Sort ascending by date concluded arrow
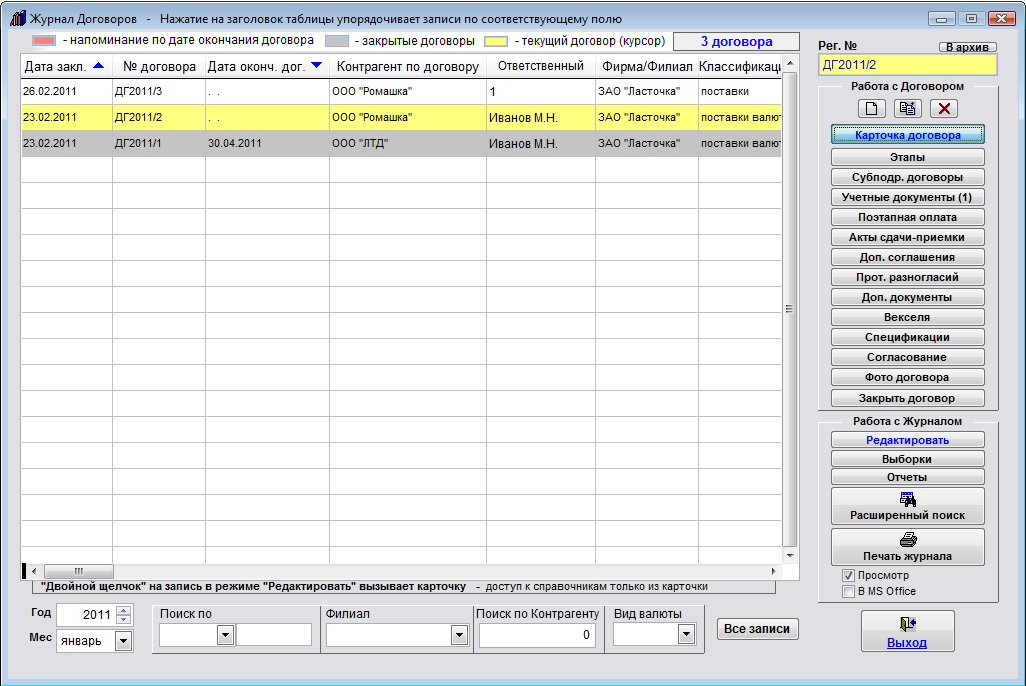1026x686 pixels. pyautogui.click(x=97, y=66)
